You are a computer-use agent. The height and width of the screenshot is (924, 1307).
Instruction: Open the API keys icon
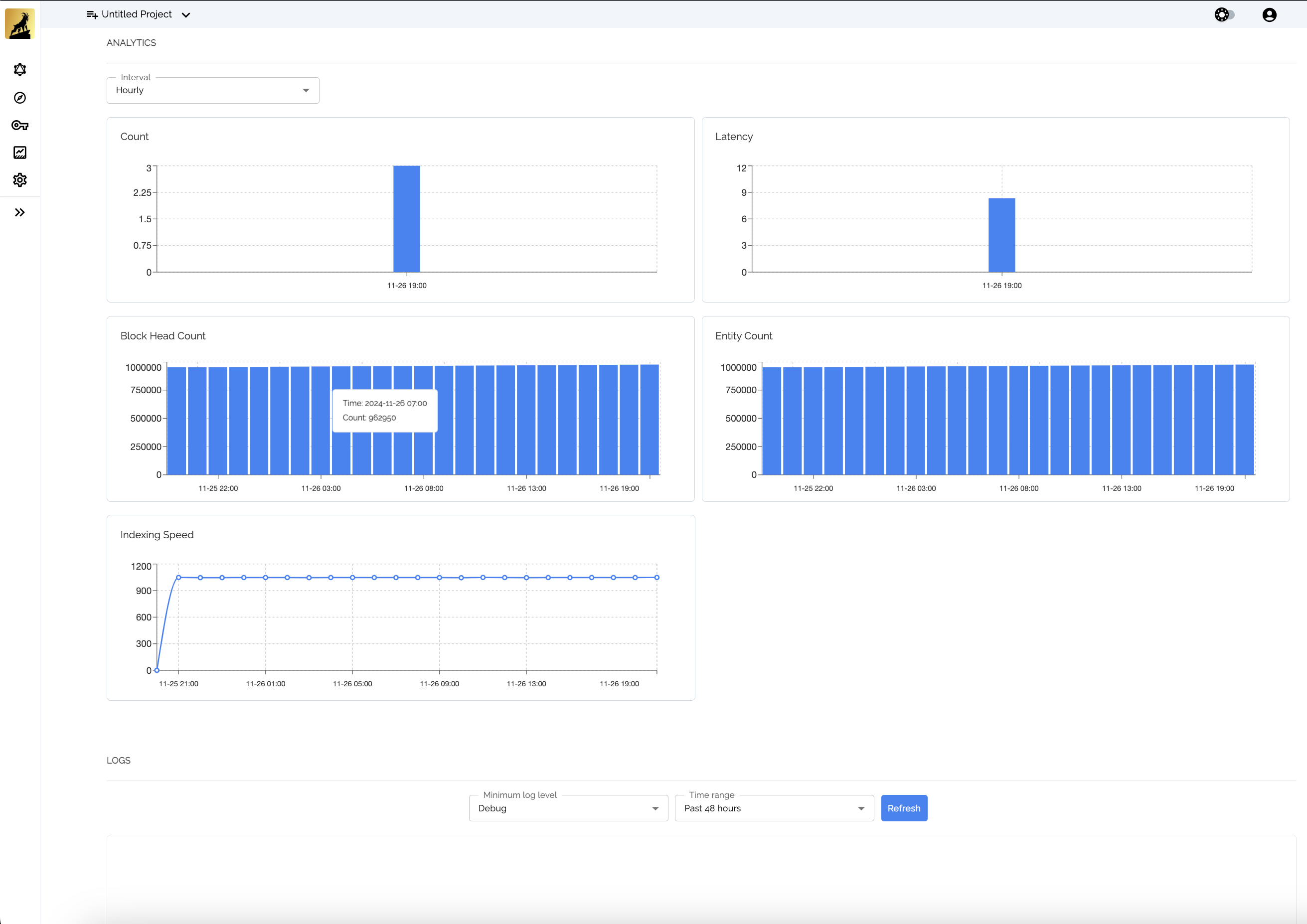coord(20,125)
